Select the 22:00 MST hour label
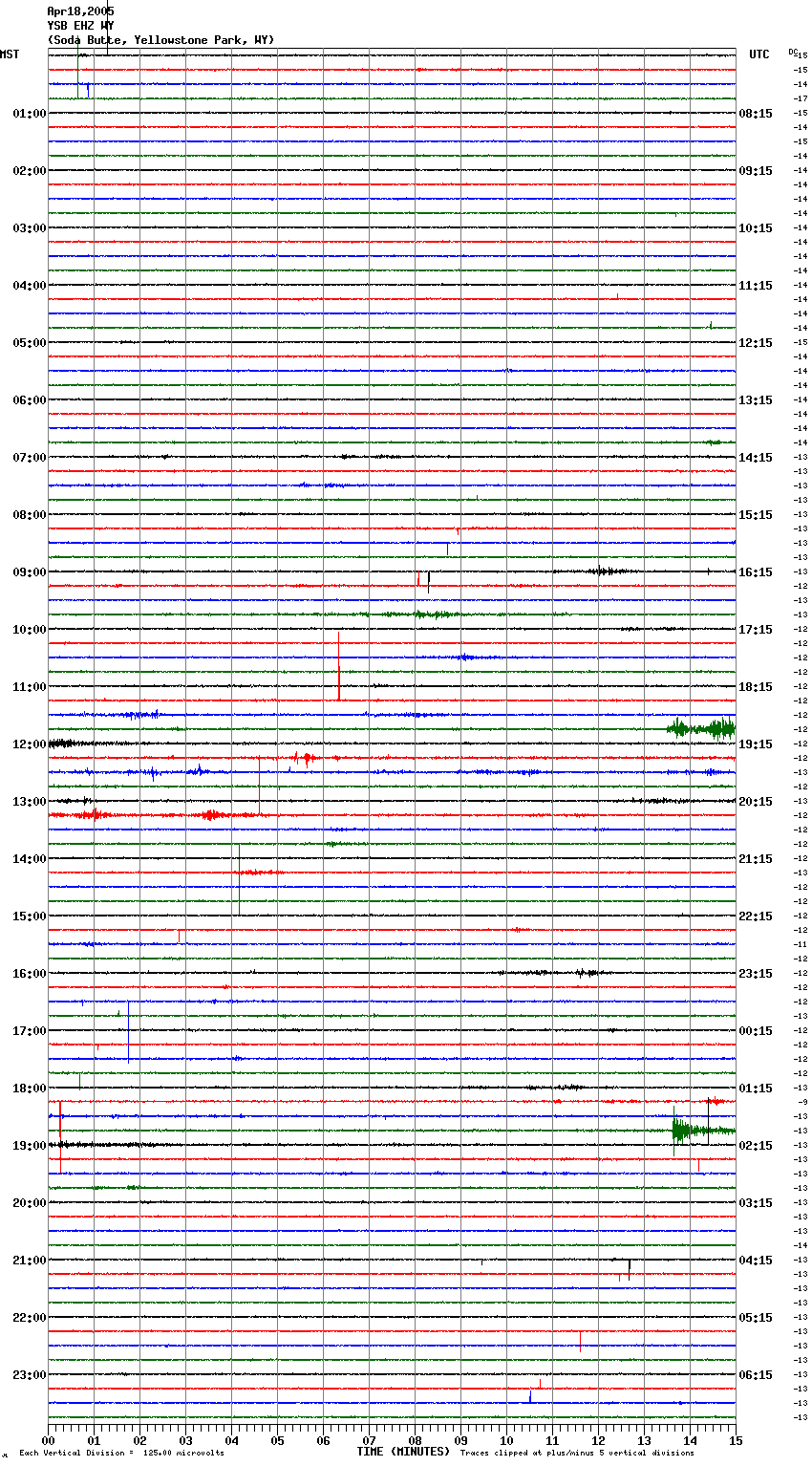 pyautogui.click(x=30, y=1318)
